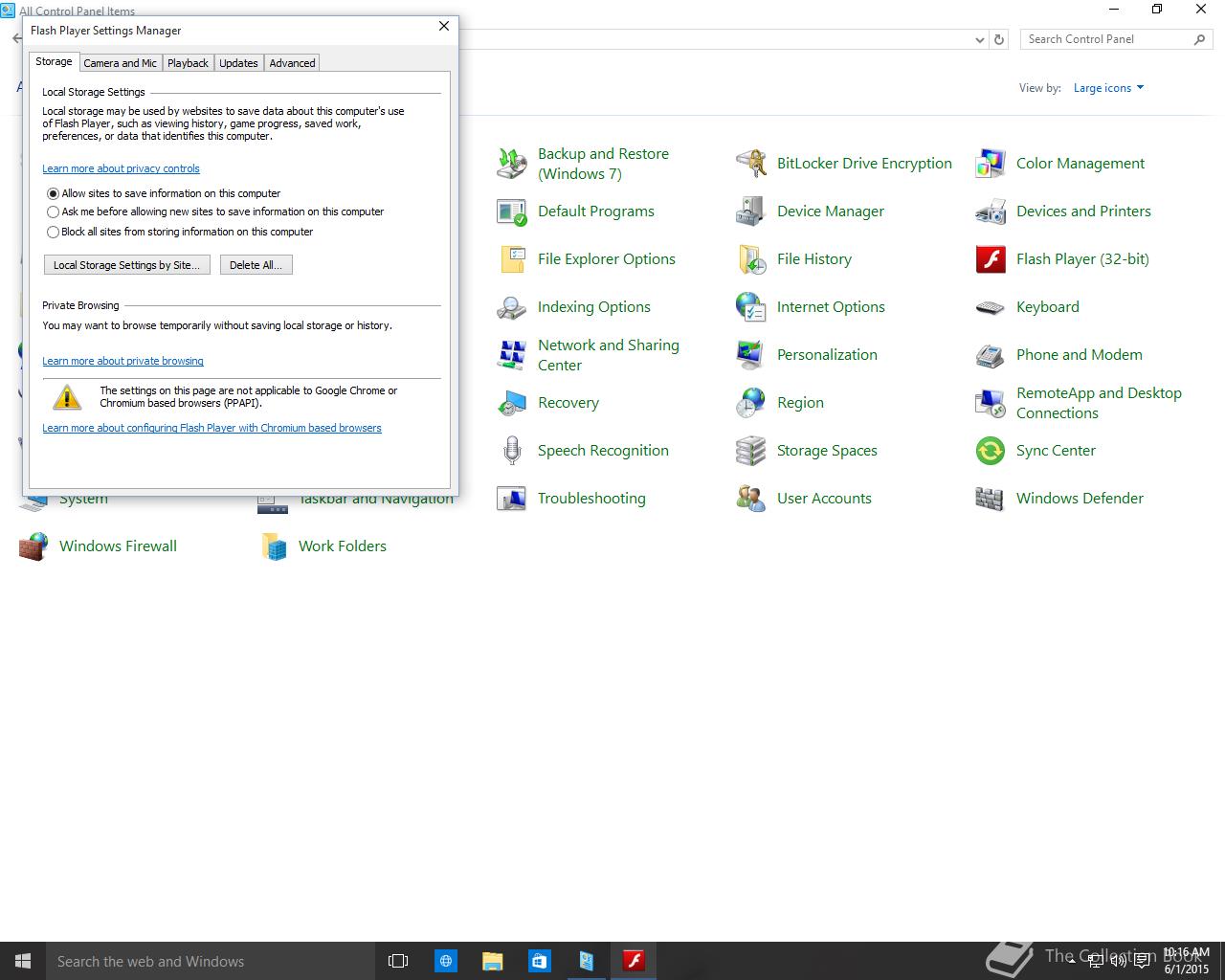Open Keyboard icon in Control Panel

tap(991, 307)
